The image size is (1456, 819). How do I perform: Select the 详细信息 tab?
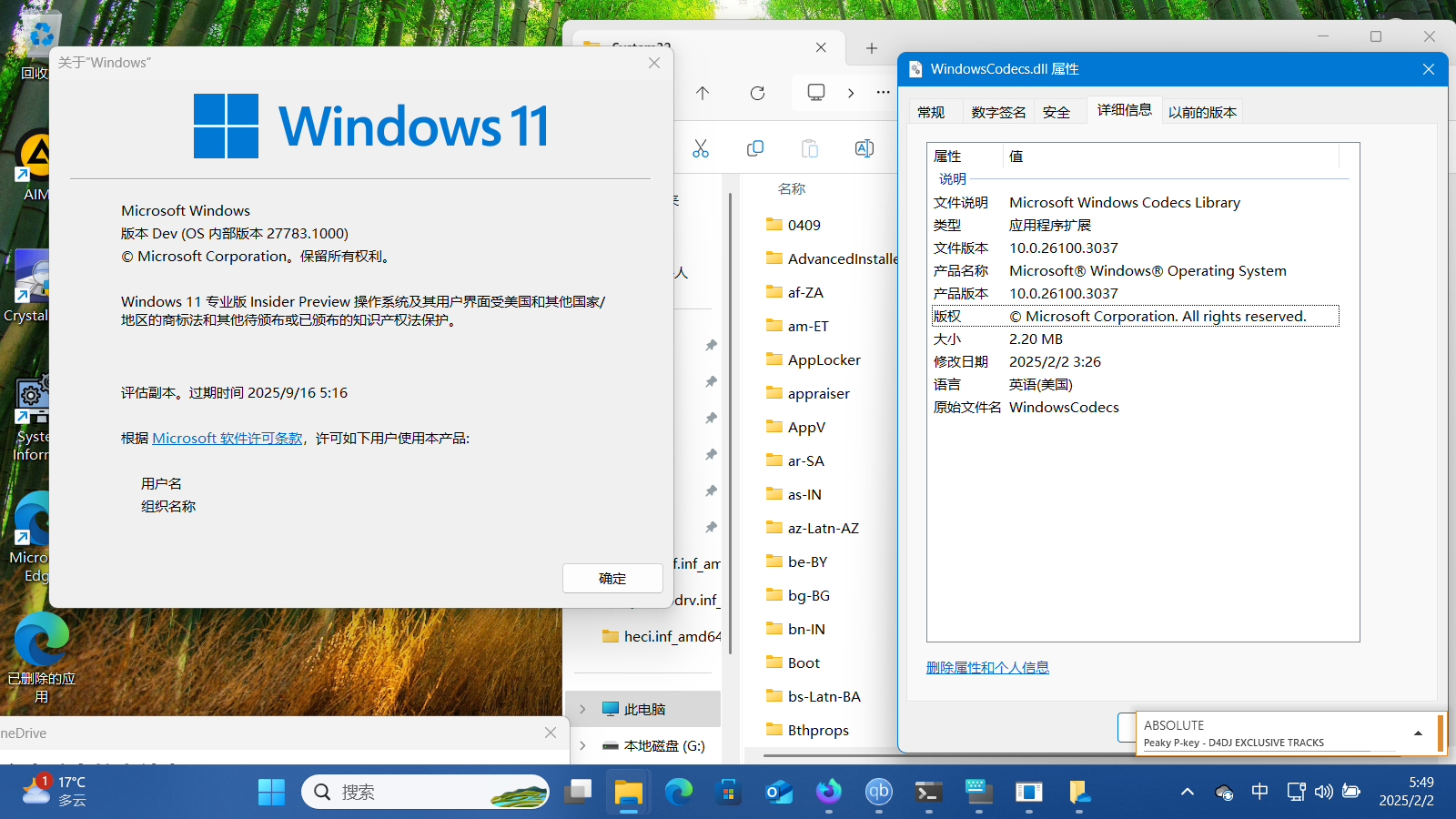(x=1124, y=110)
